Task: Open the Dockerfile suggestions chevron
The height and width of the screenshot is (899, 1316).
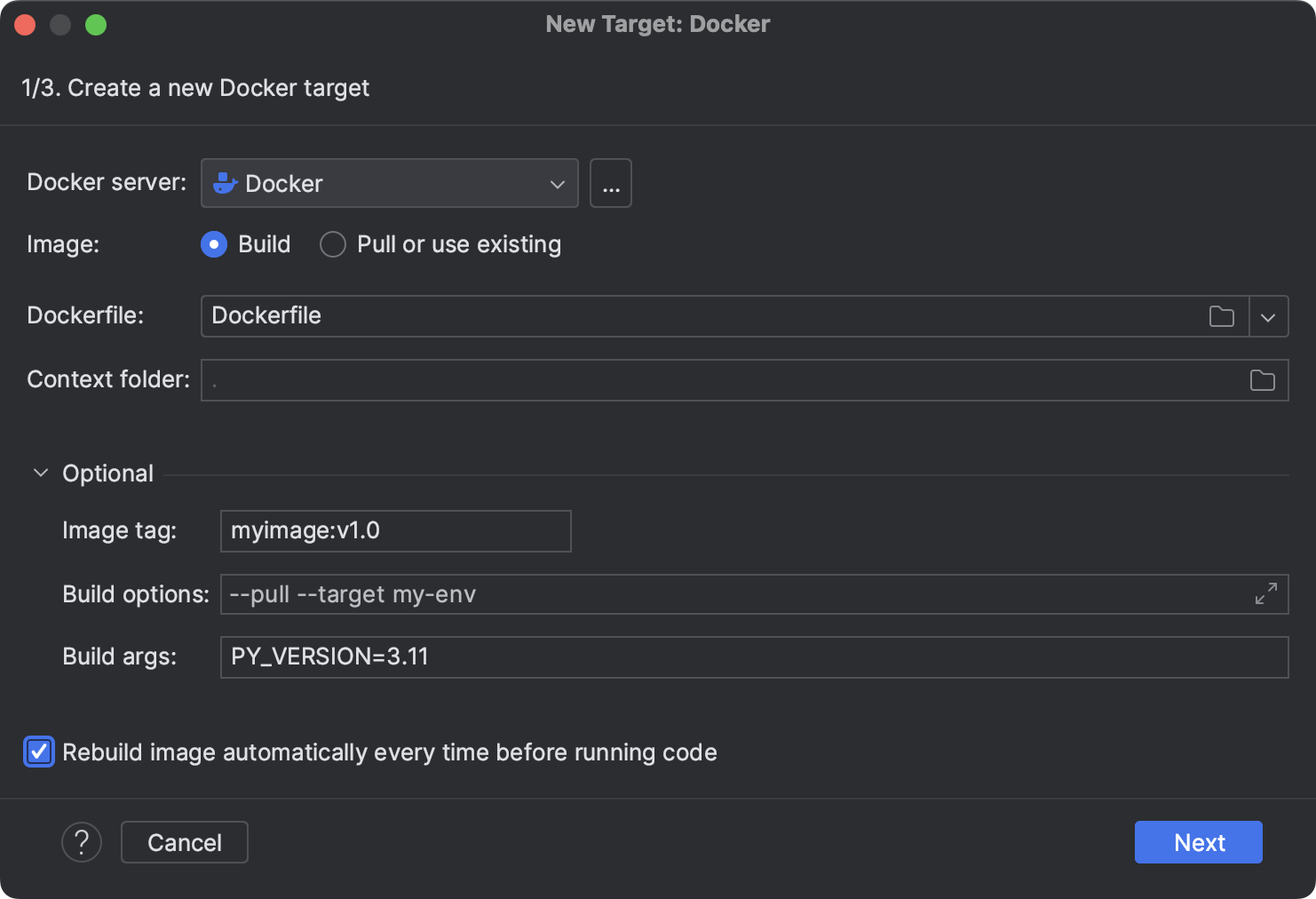Action: coord(1268,316)
